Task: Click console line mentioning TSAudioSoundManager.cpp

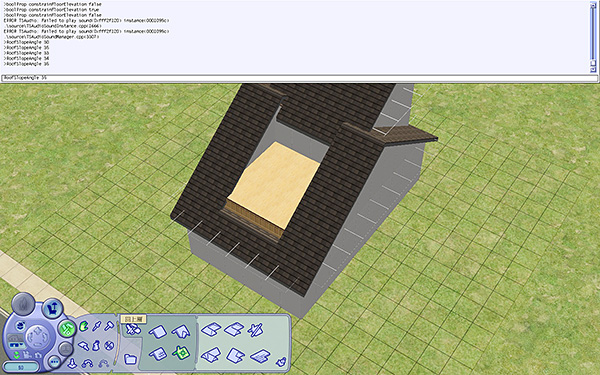Action: [51, 37]
